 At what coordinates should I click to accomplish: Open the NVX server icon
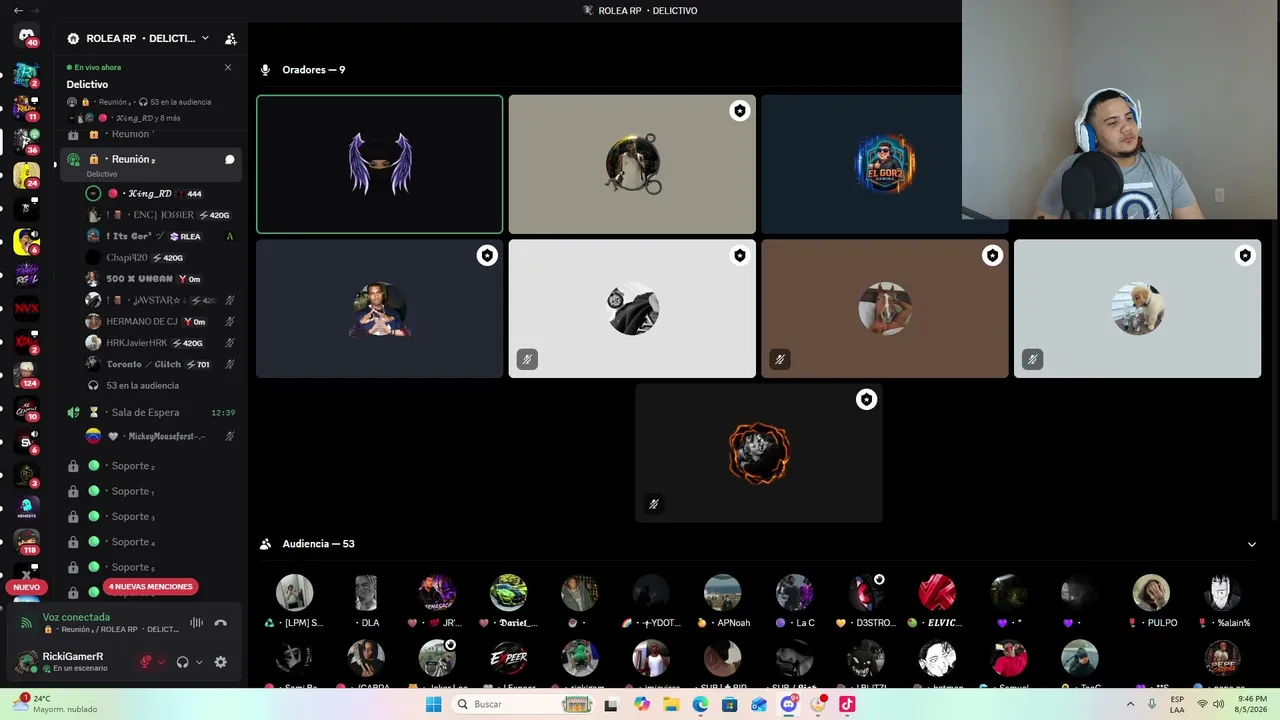[x=27, y=309]
